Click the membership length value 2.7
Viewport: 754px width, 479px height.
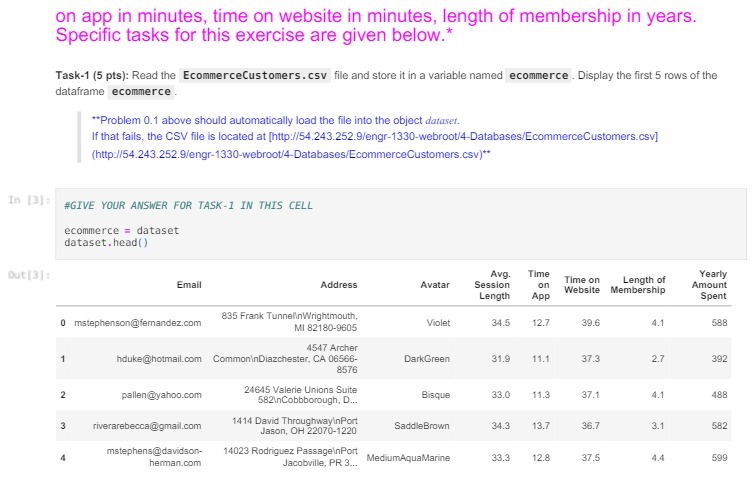tap(658, 359)
